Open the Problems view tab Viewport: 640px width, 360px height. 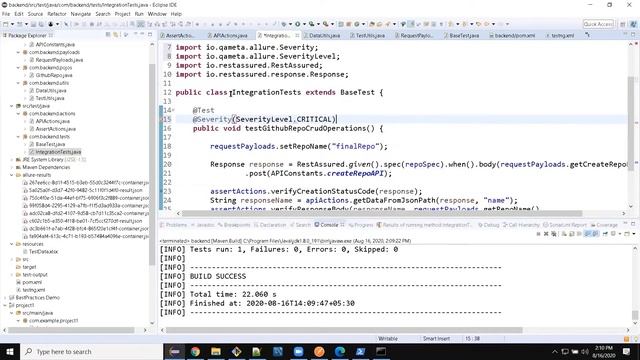click(x=173, y=225)
